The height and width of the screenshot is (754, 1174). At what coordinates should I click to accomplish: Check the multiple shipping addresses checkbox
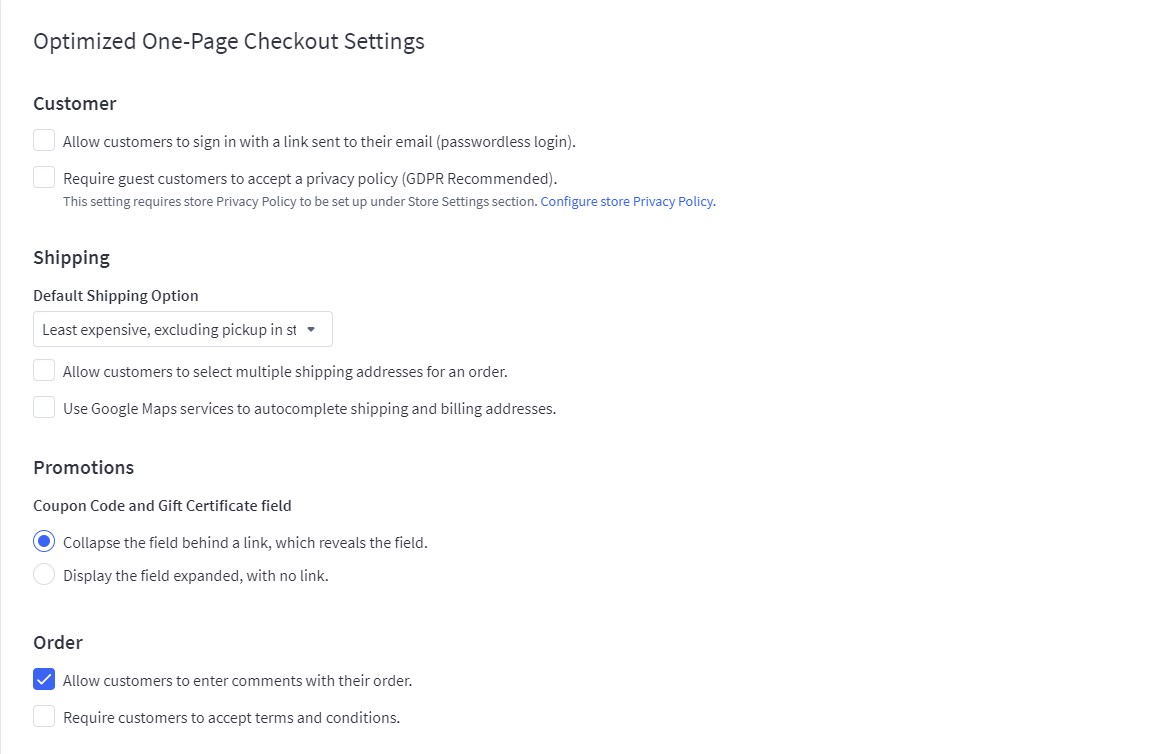click(x=44, y=371)
